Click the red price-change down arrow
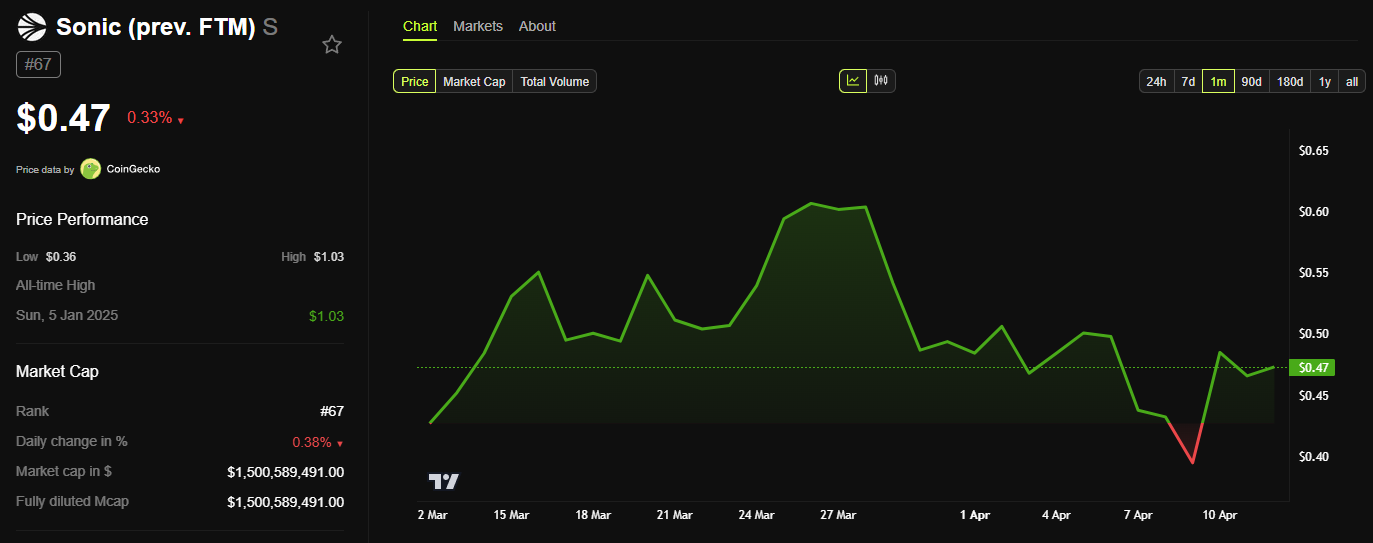This screenshot has height=543, width=1373. click(181, 120)
